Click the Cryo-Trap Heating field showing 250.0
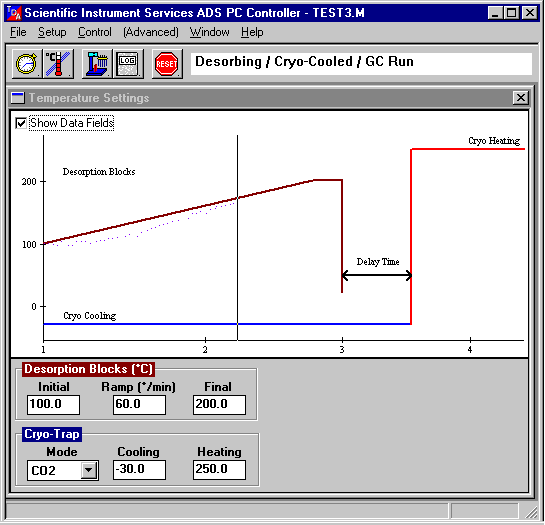 click(219, 470)
